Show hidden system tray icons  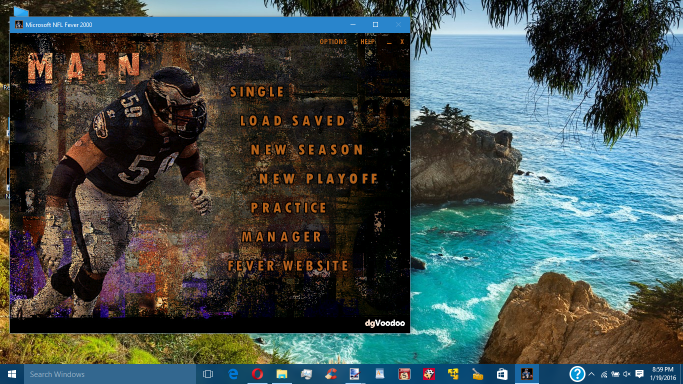(592, 374)
